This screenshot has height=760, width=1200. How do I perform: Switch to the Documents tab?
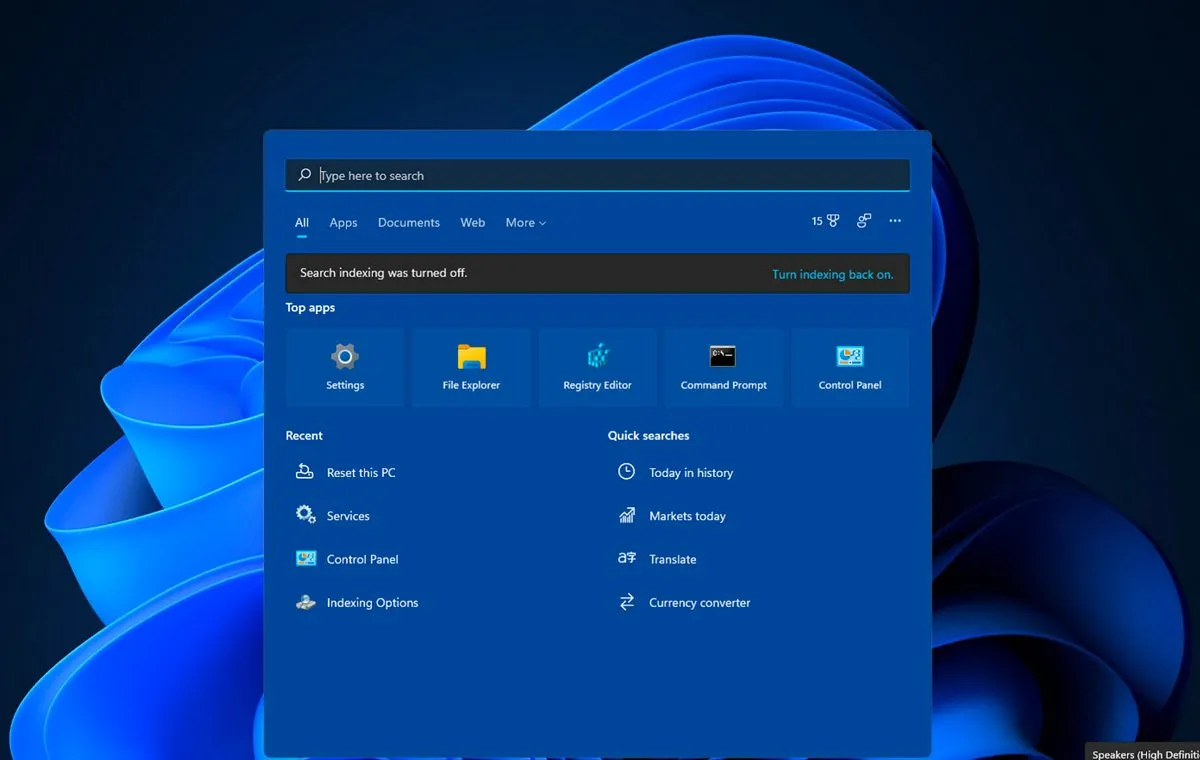point(408,223)
